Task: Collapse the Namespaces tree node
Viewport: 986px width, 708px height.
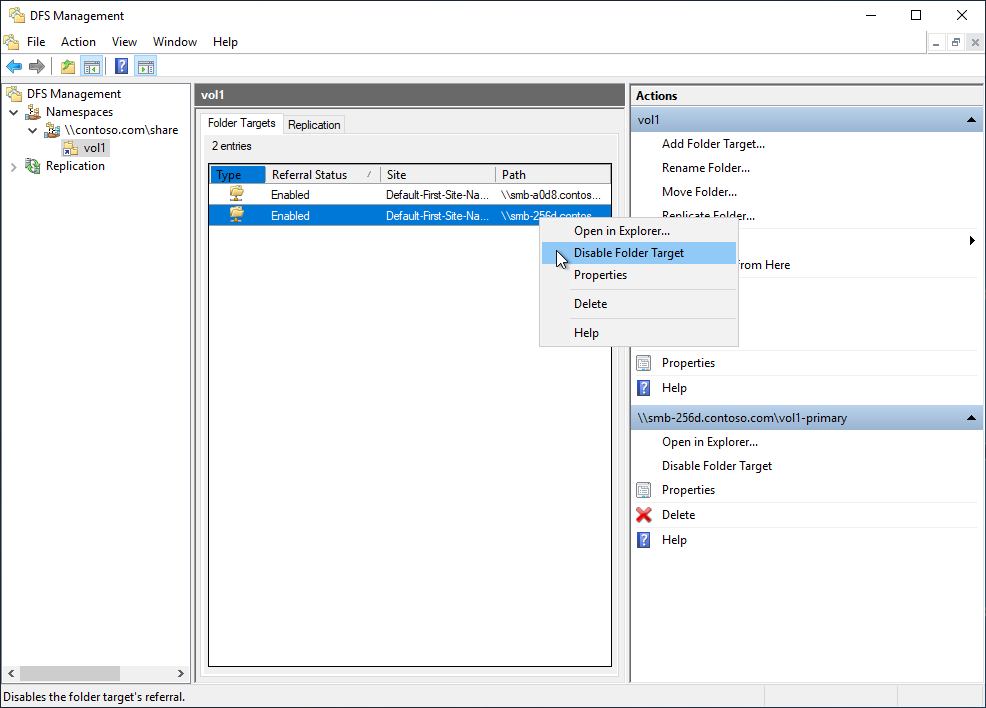Action: click(13, 113)
